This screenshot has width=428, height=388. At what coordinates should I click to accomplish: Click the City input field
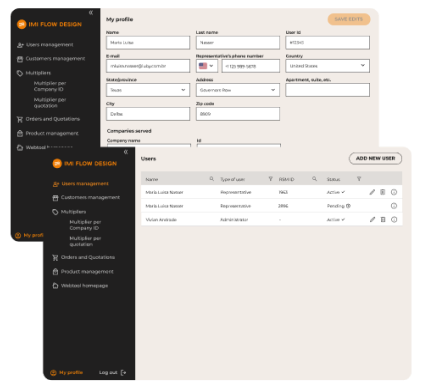coord(148,114)
